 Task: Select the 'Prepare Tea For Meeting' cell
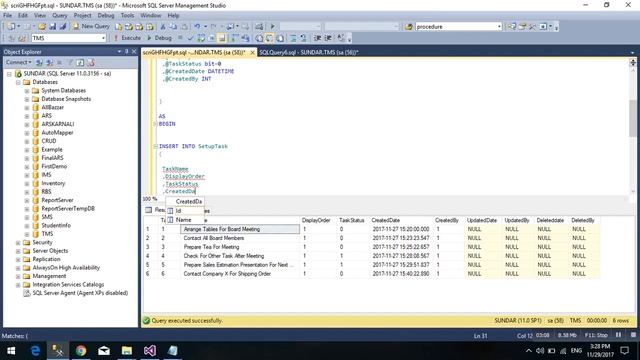tap(240, 247)
